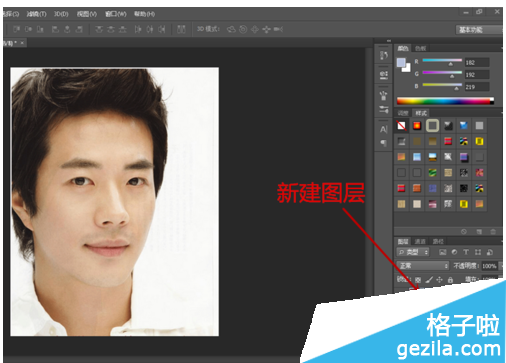Open the Brush Presets panel icon
The height and width of the screenshot is (363, 506).
[384, 109]
